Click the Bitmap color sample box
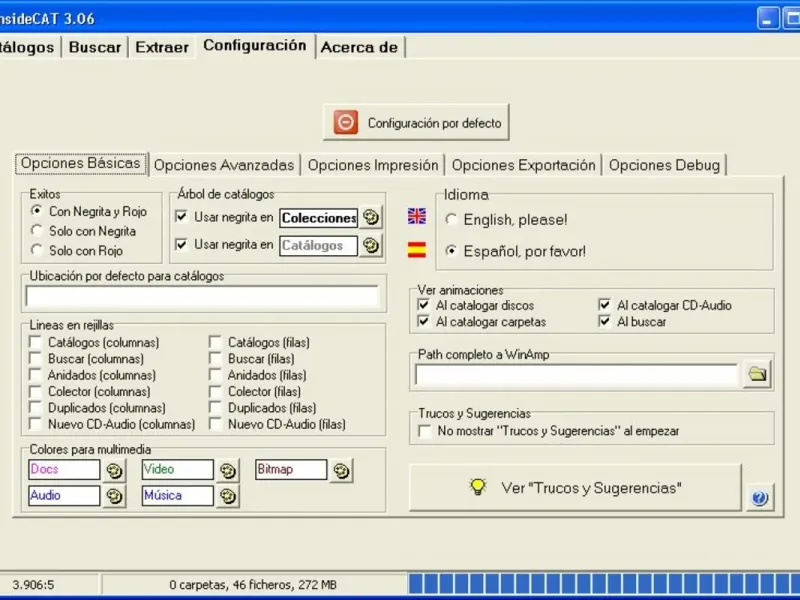This screenshot has width=800, height=600. coord(291,469)
